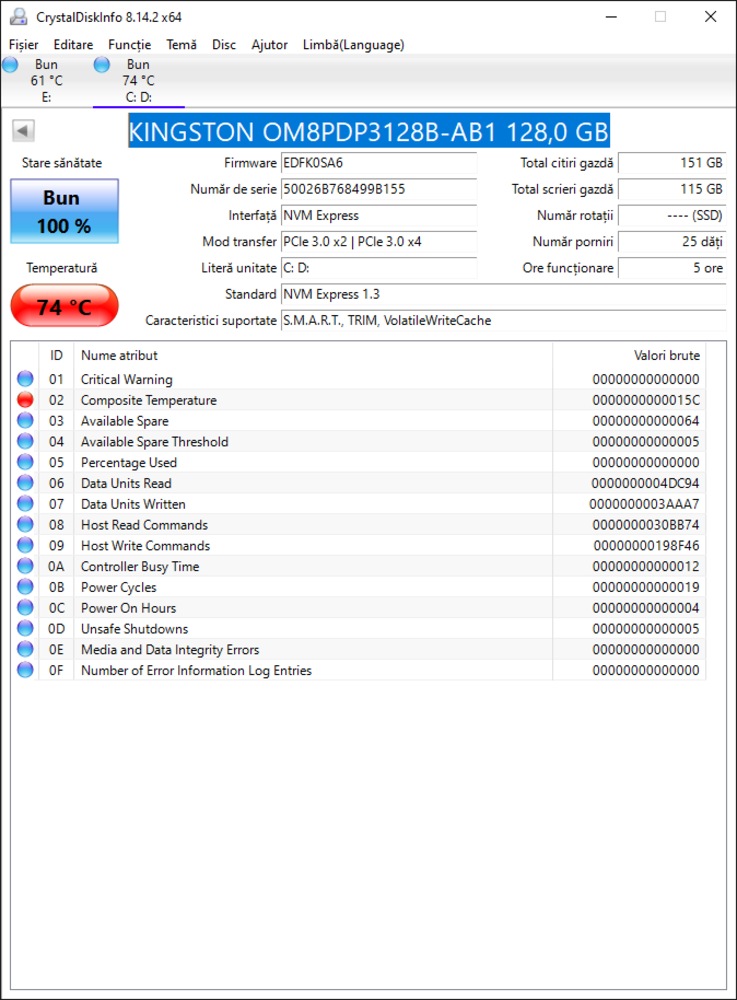This screenshot has height=1000, width=737.
Task: Click the status icon for Percentage Used
Action: 26,462
